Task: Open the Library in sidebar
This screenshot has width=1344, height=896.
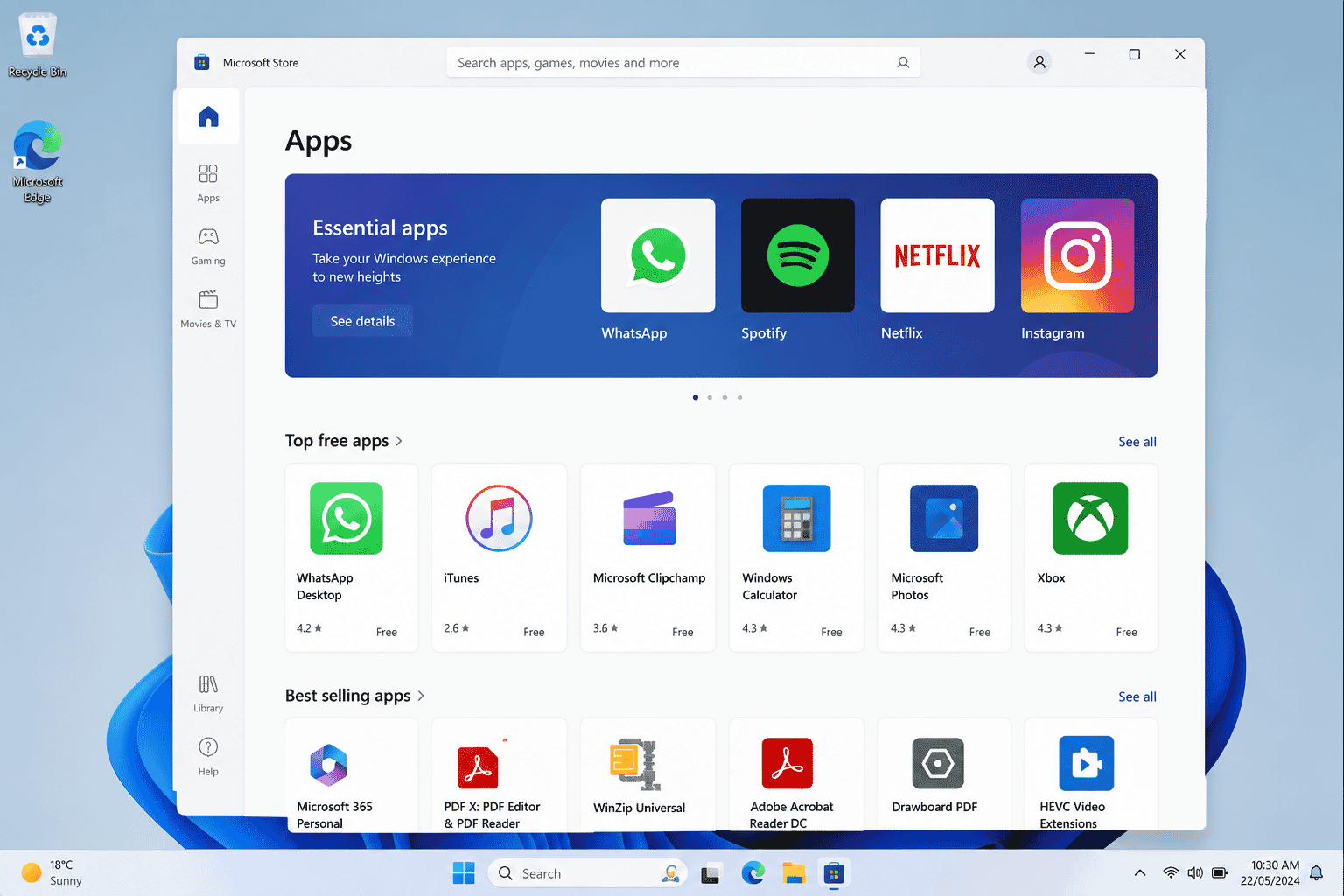Action: coord(208,694)
